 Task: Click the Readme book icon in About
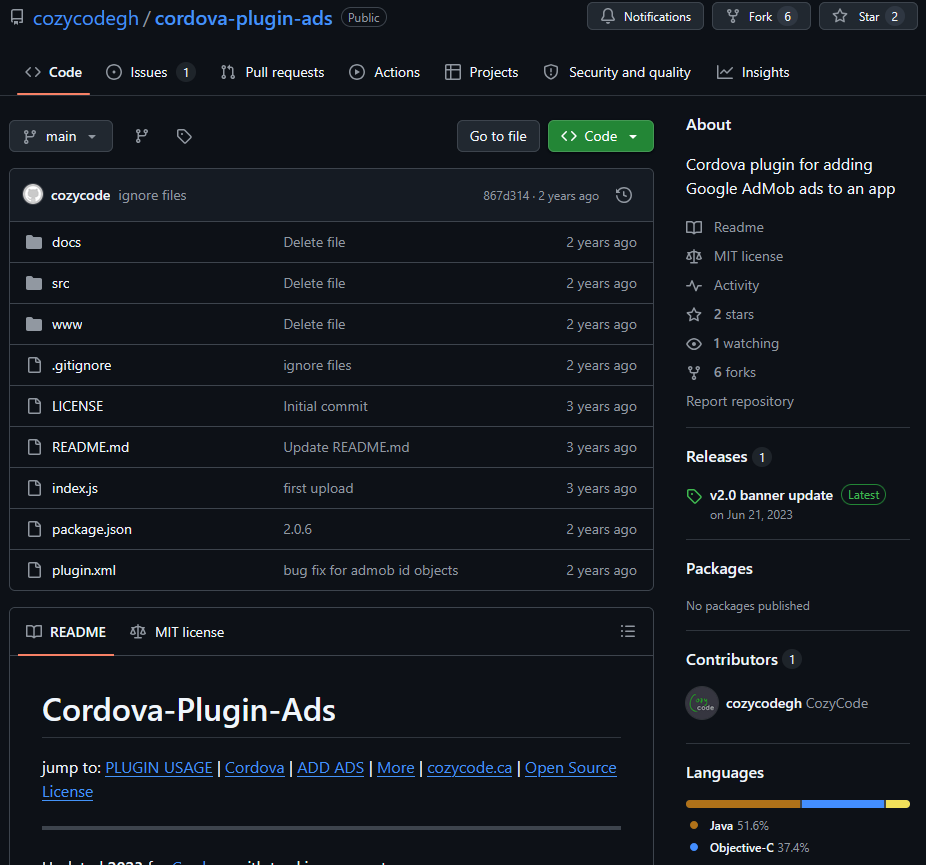point(694,227)
